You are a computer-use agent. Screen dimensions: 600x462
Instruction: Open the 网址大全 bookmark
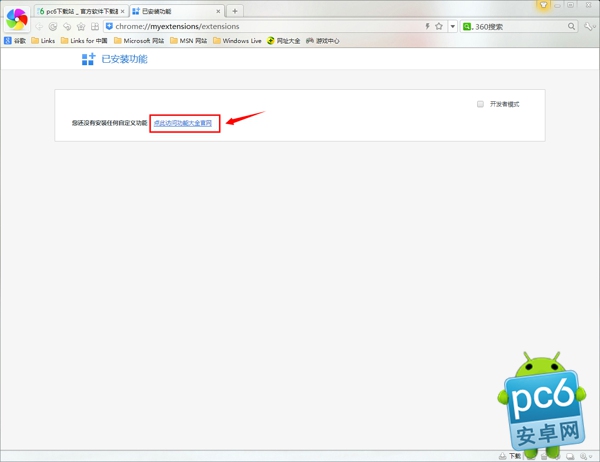pos(284,41)
